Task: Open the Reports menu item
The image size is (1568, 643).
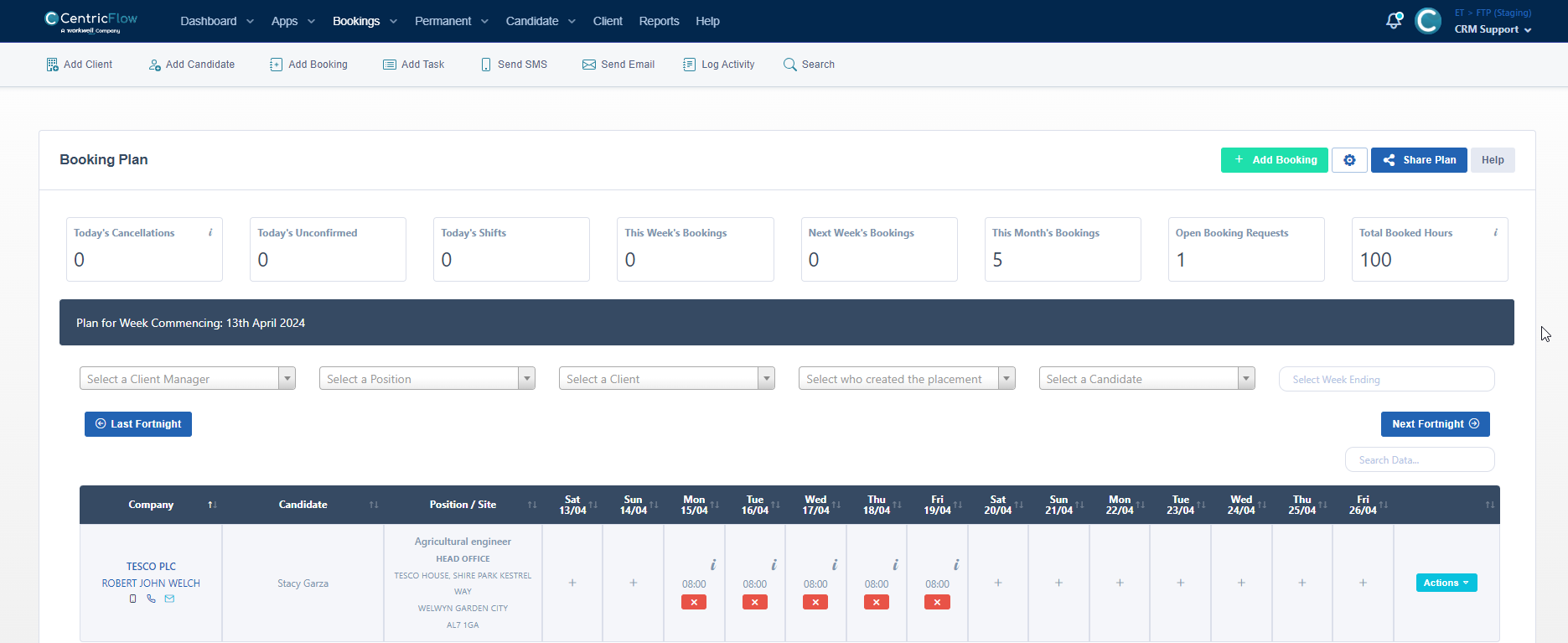Action: [659, 21]
